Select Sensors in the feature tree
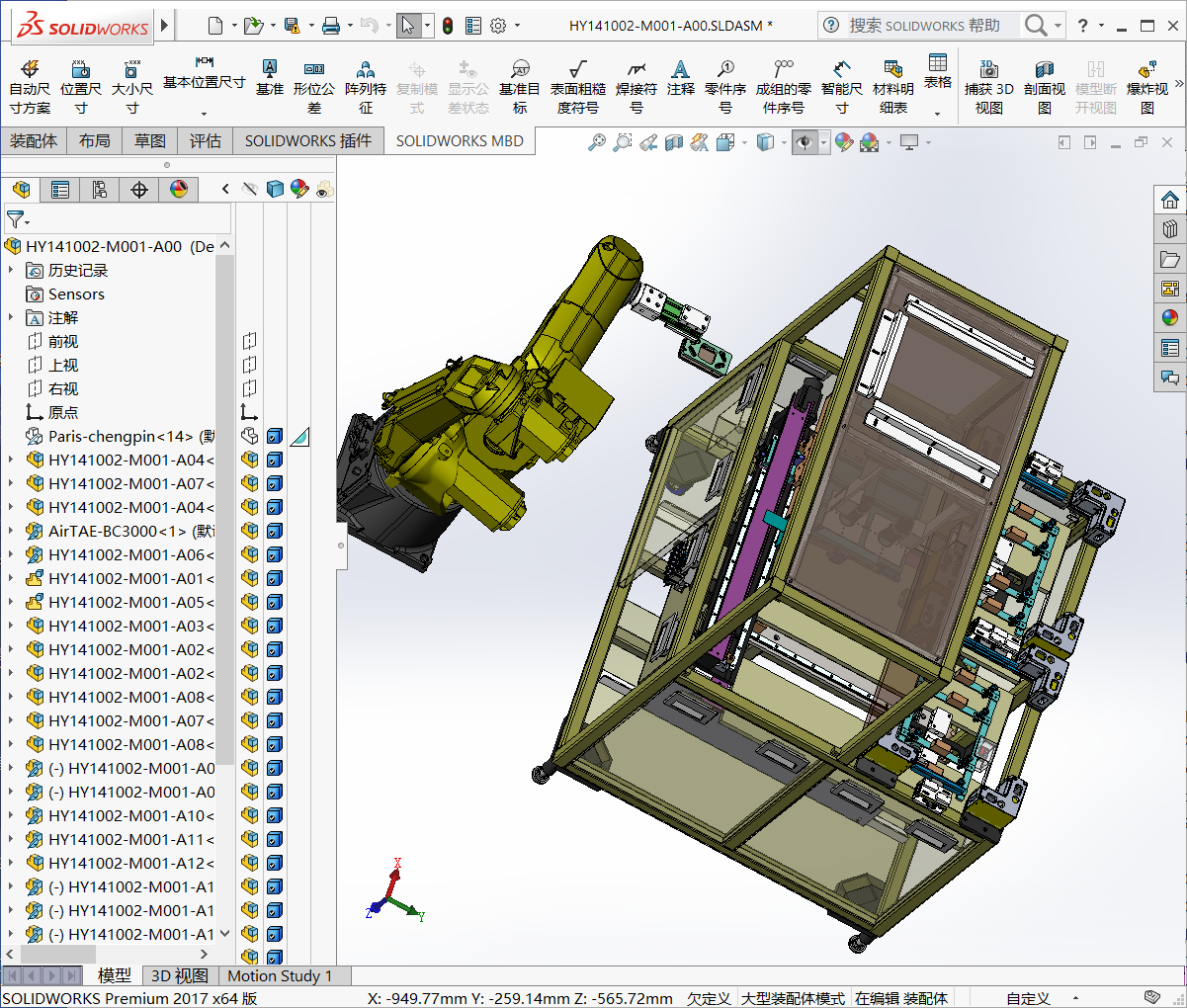1187x1008 pixels. pos(76,294)
